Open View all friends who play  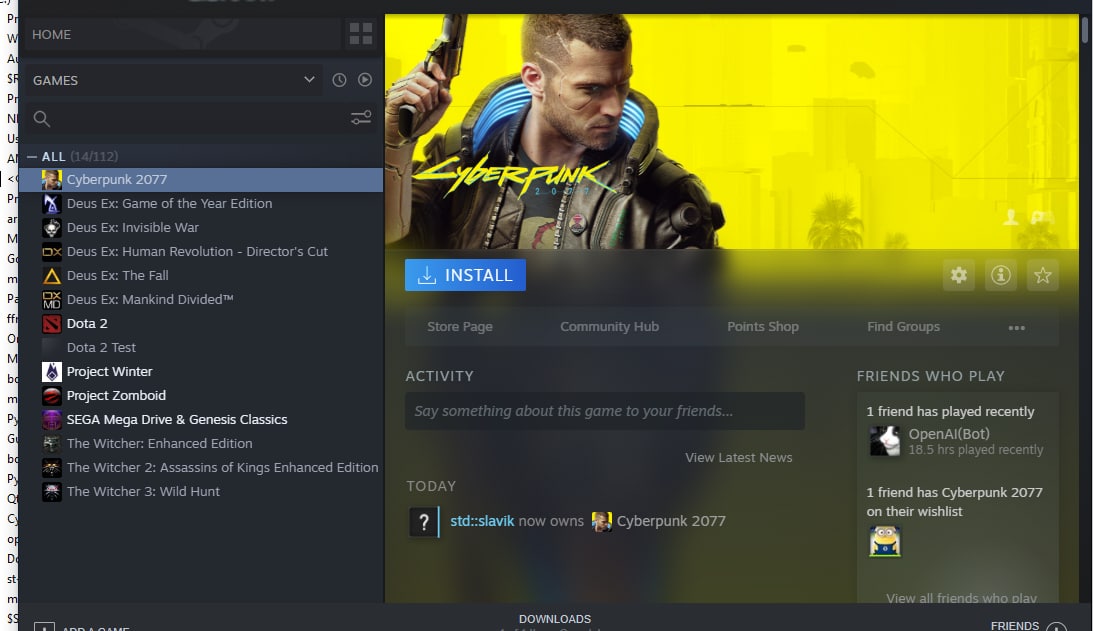click(961, 598)
